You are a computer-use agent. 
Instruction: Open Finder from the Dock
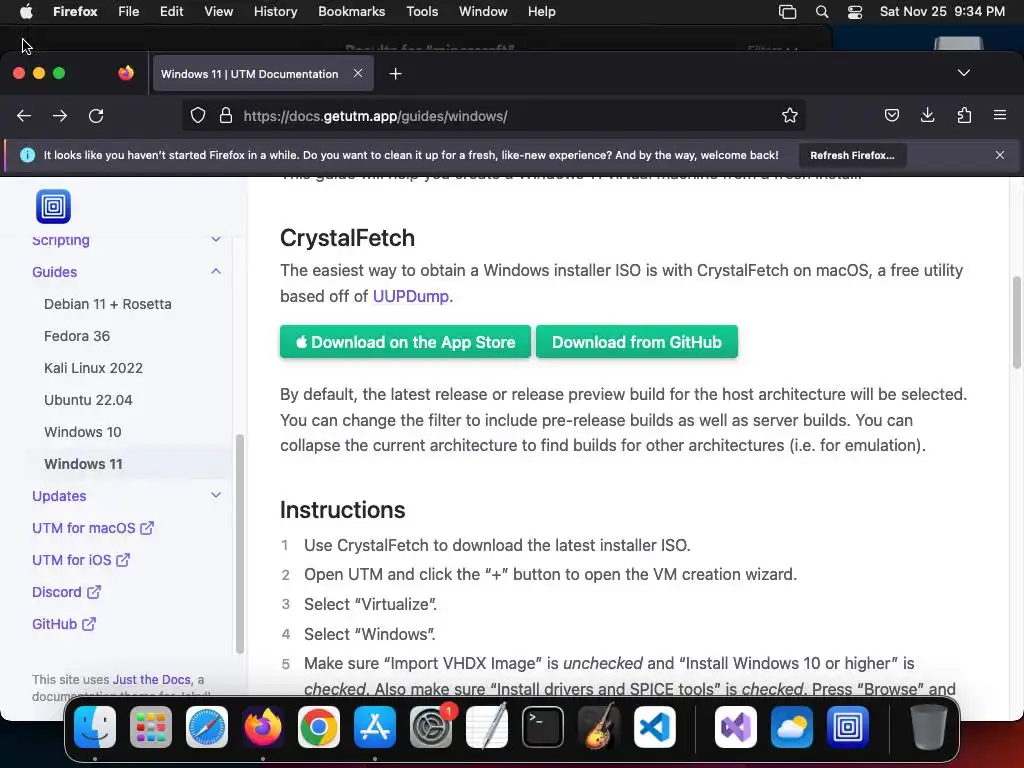tap(95, 727)
